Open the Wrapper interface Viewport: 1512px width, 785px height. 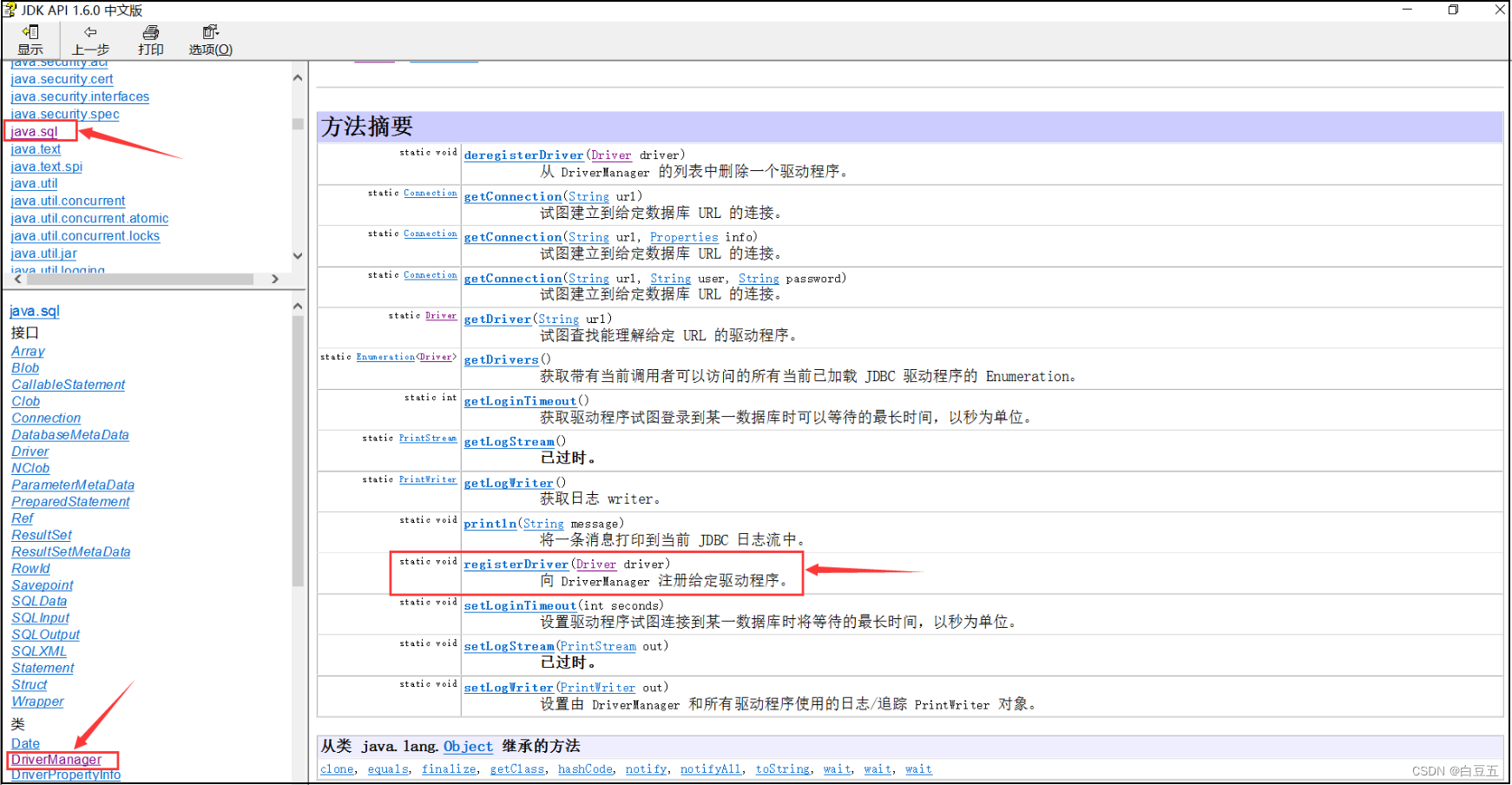point(37,702)
